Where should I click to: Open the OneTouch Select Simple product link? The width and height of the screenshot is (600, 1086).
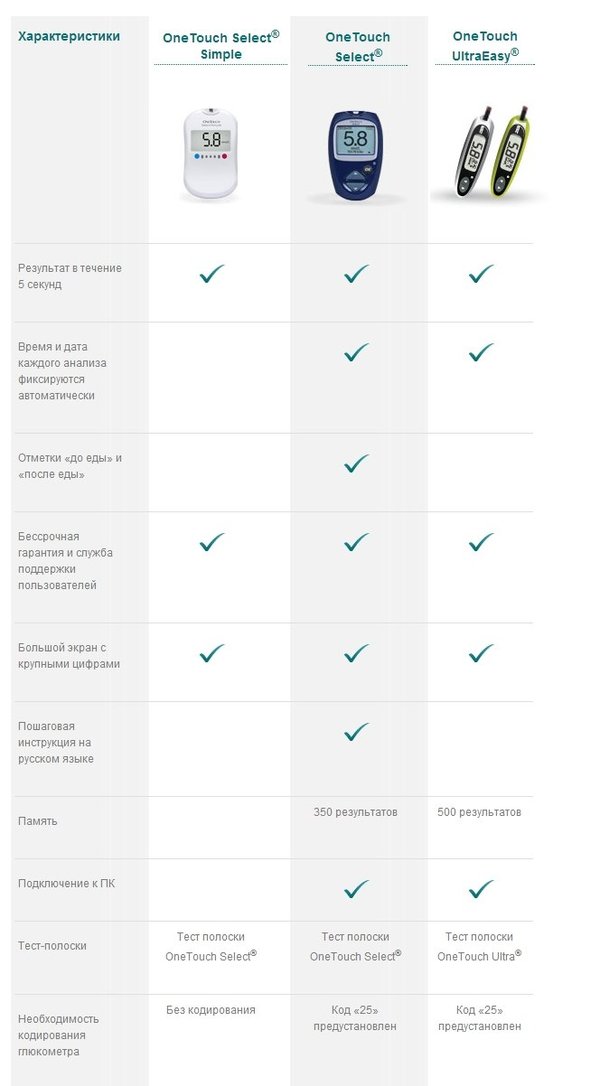pyautogui.click(x=221, y=46)
